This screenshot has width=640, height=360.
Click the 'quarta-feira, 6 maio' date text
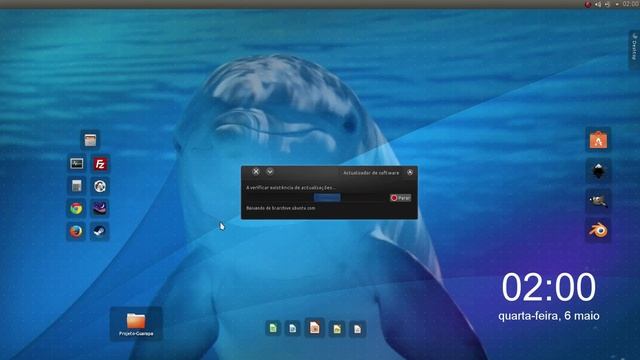(x=549, y=316)
